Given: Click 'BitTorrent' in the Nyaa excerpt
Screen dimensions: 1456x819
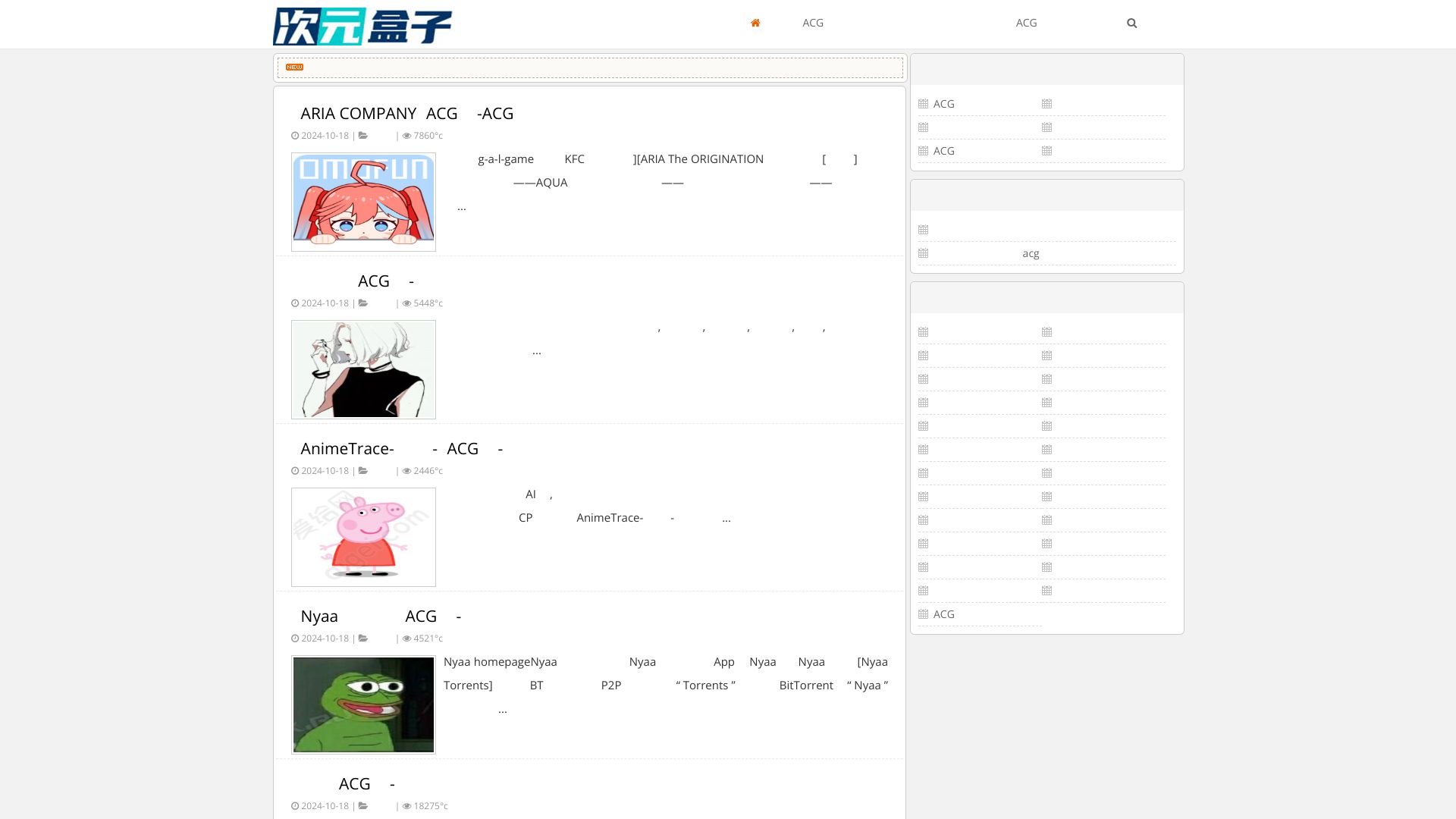Looking at the screenshot, I should pyautogui.click(x=806, y=686).
